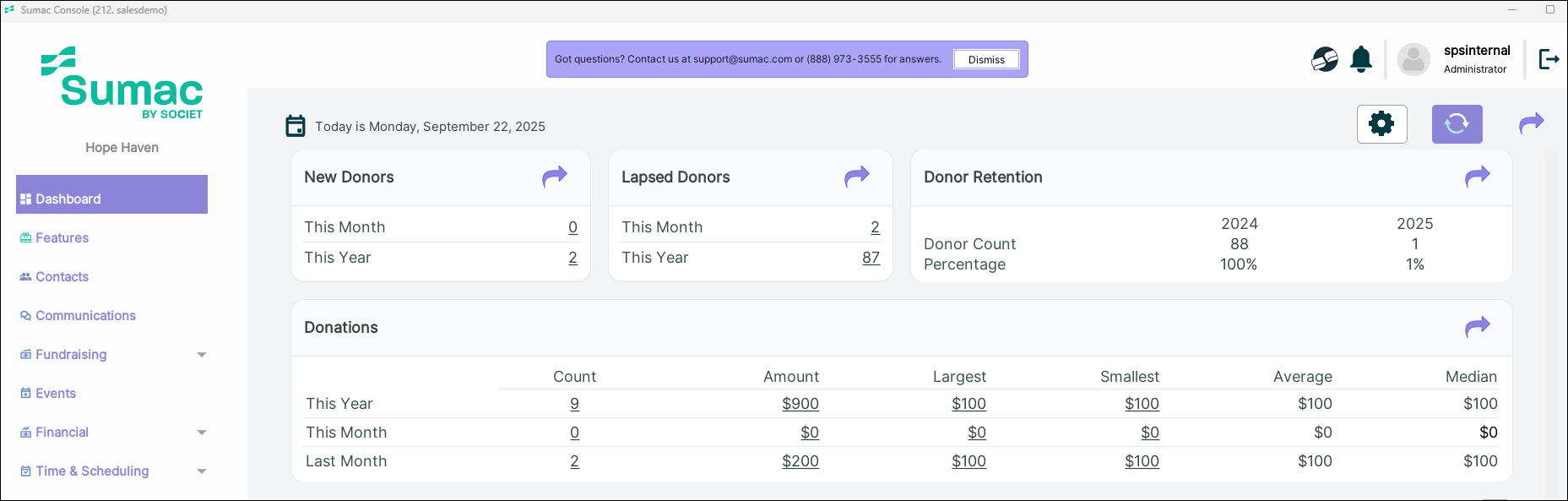Expand Time & Scheduling dropdown arrow

click(x=202, y=471)
